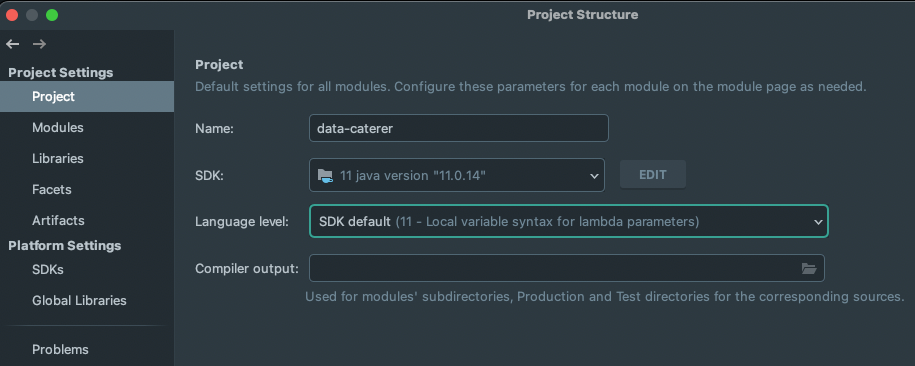This screenshot has width=915, height=366.
Task: Click the yellow minimize window button
Action: point(32,15)
